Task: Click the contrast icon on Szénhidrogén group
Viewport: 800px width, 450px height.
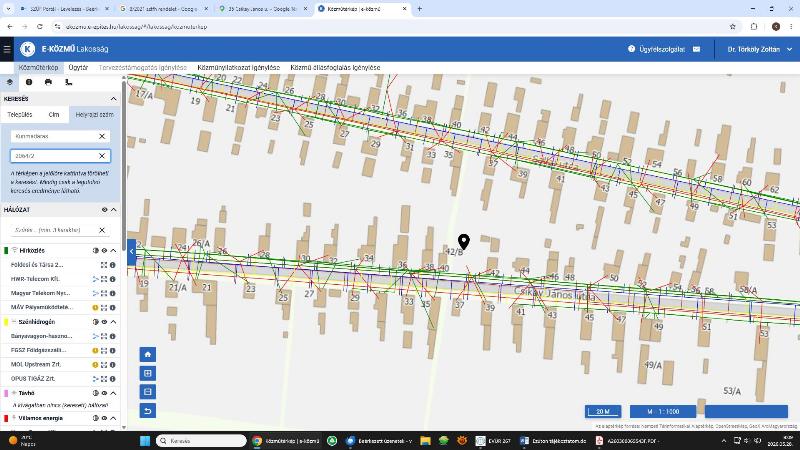Action: click(x=95, y=322)
